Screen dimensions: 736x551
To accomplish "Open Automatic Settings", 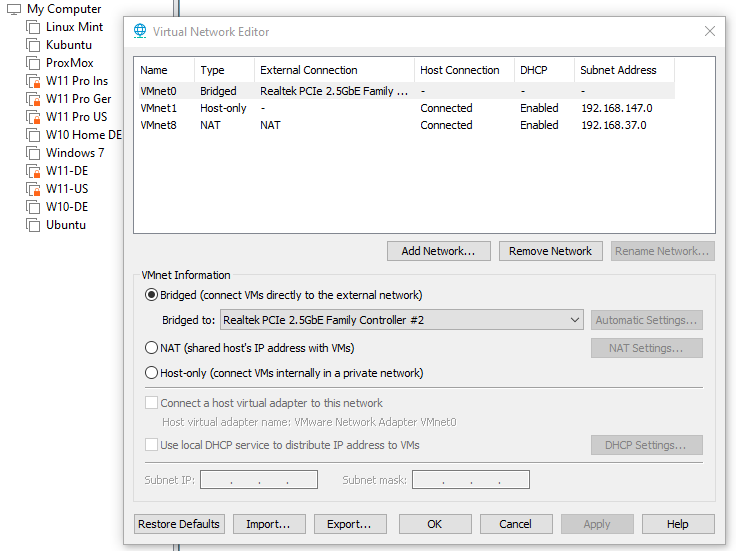I will 646,320.
